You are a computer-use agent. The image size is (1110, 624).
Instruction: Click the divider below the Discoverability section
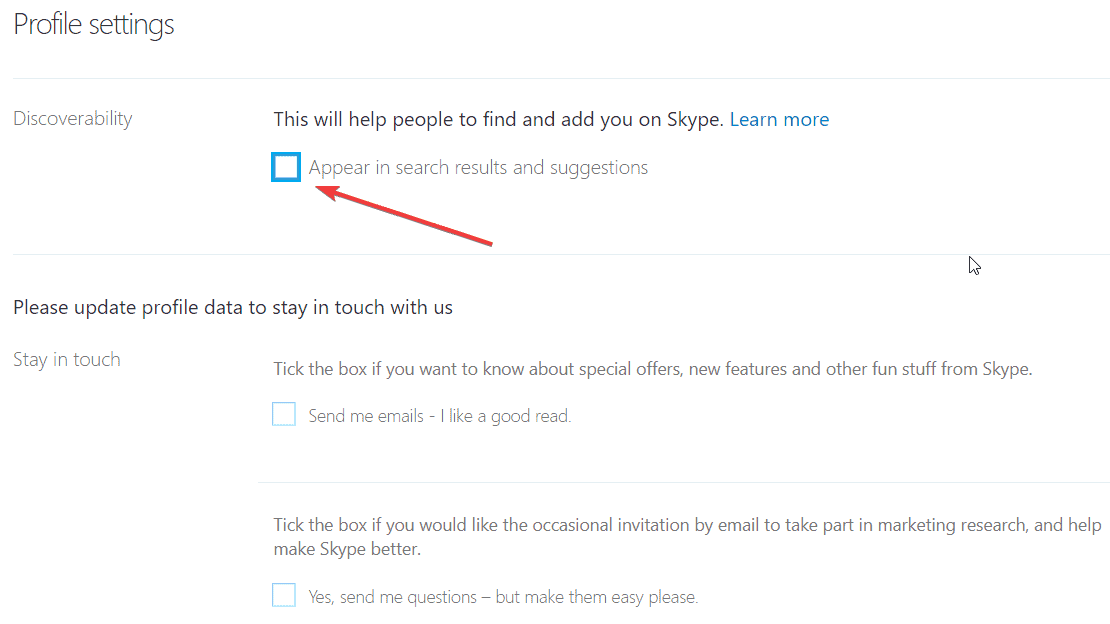(560, 254)
